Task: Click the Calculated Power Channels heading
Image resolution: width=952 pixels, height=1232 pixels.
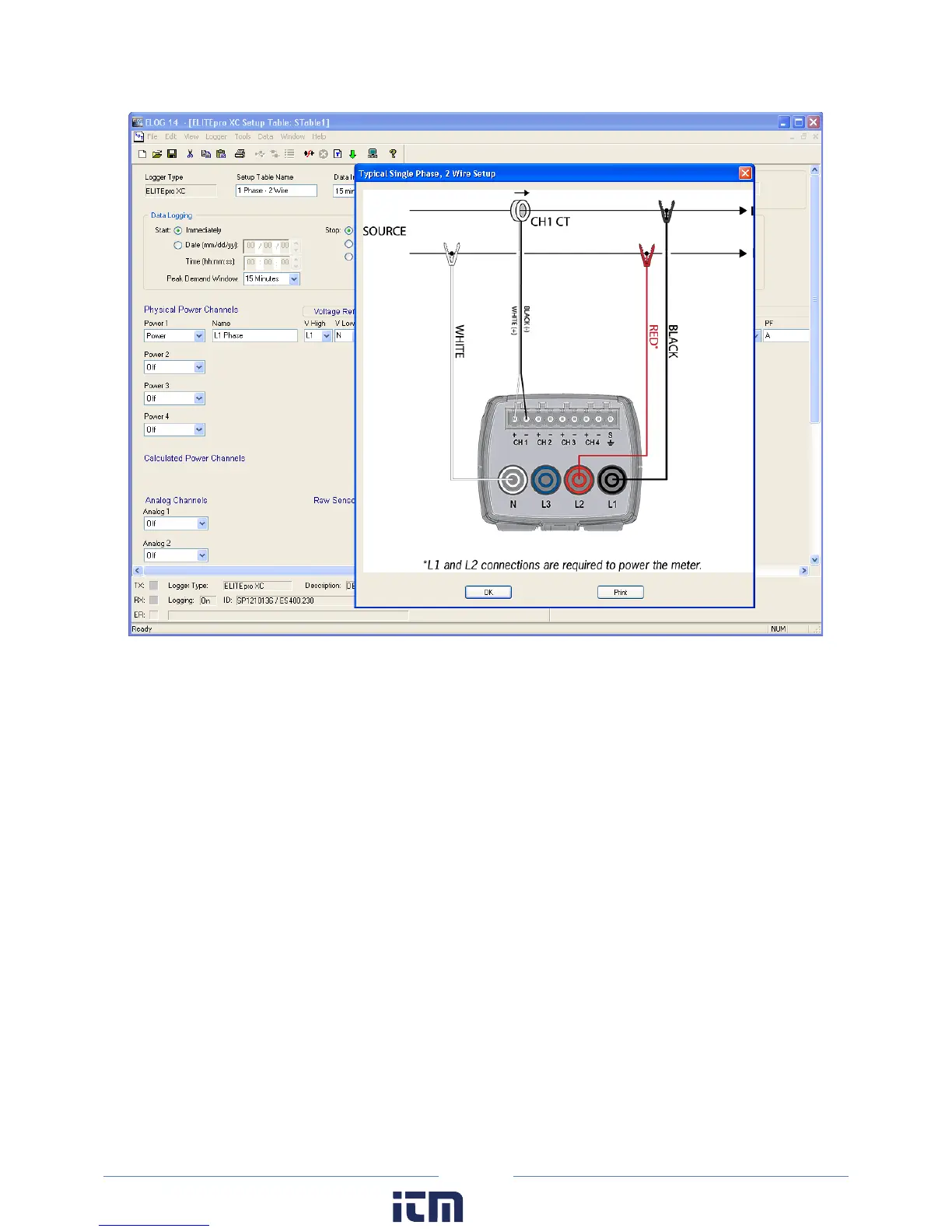Action: tap(194, 458)
